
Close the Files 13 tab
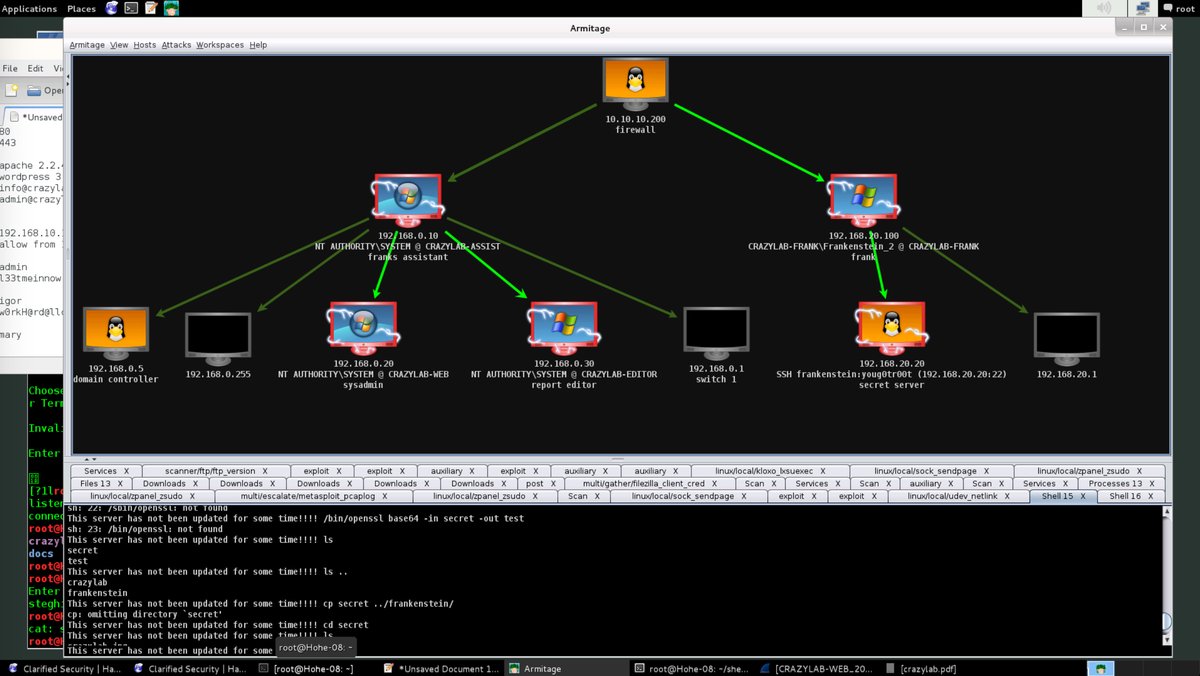point(121,484)
